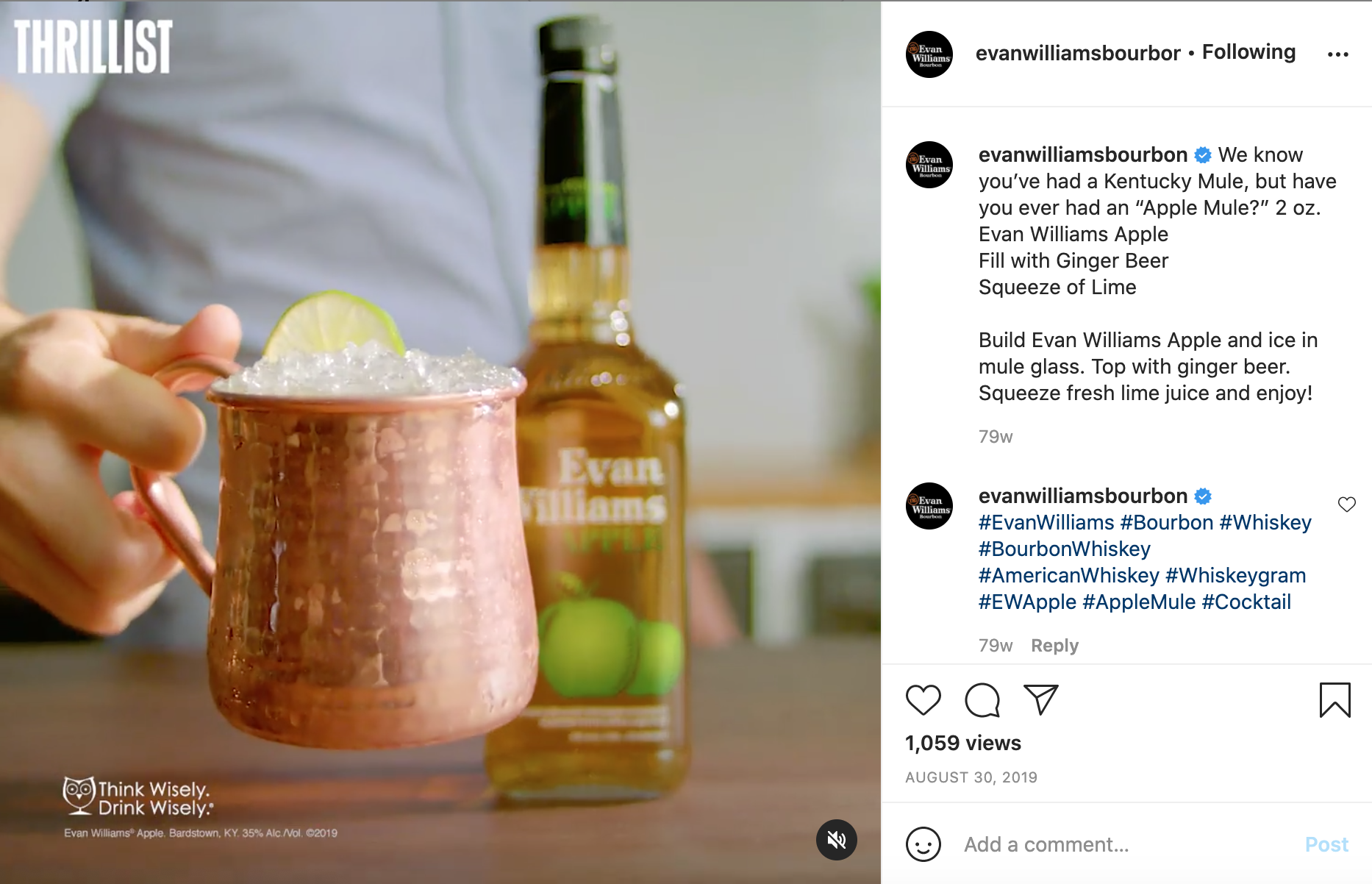Open the header username evanwilliamsbourbon
The image size is (1372, 884).
[1078, 53]
